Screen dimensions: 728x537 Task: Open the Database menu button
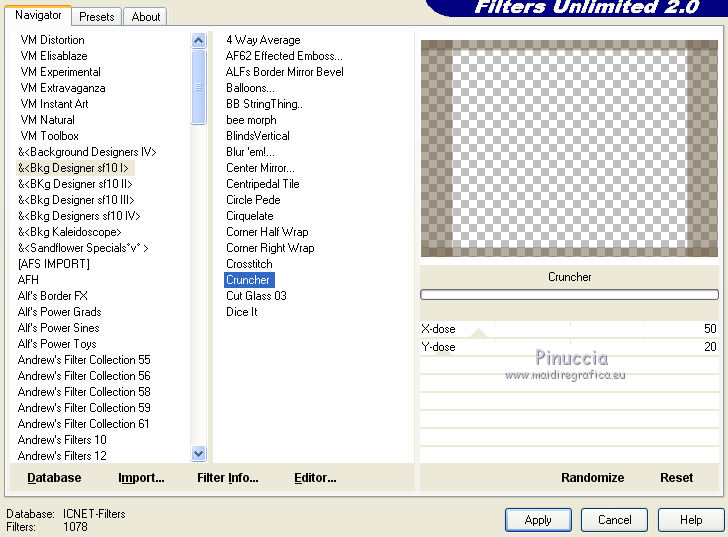coord(54,478)
